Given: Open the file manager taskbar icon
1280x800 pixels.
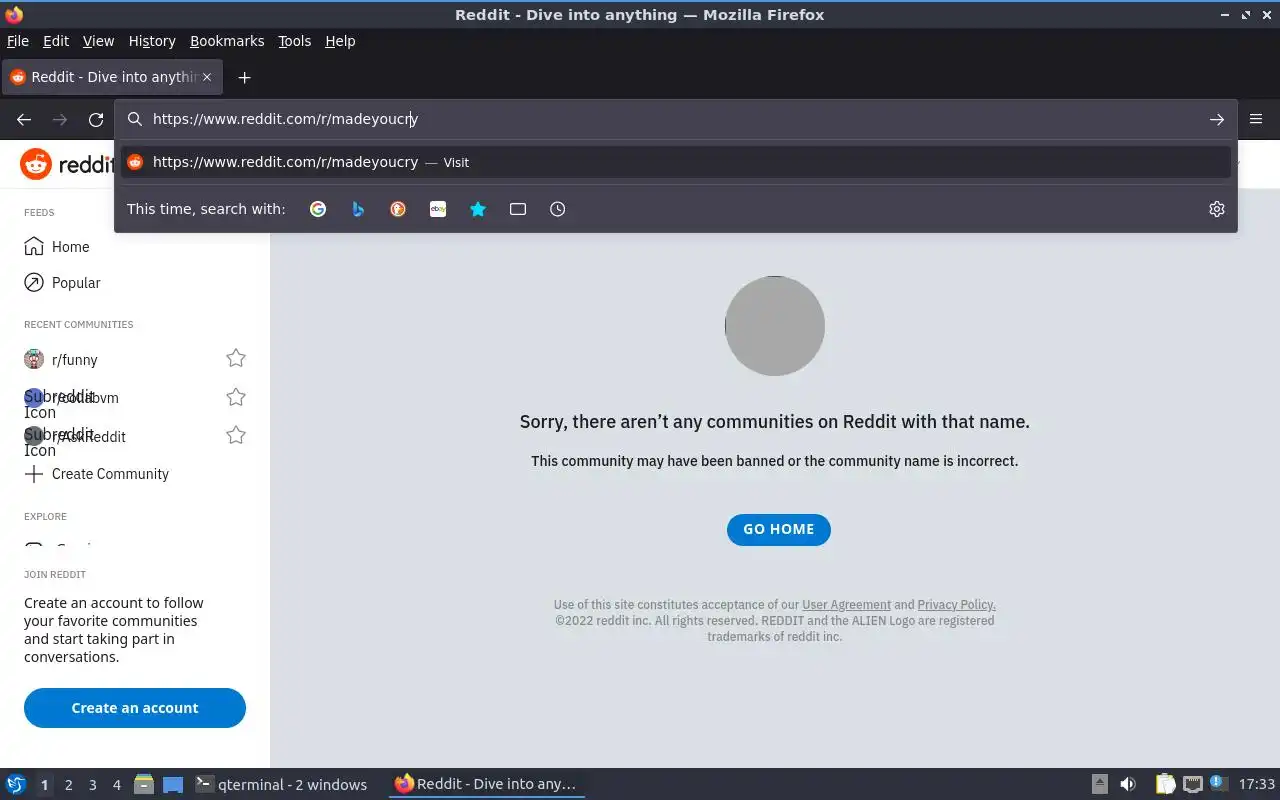Looking at the screenshot, I should [x=144, y=785].
